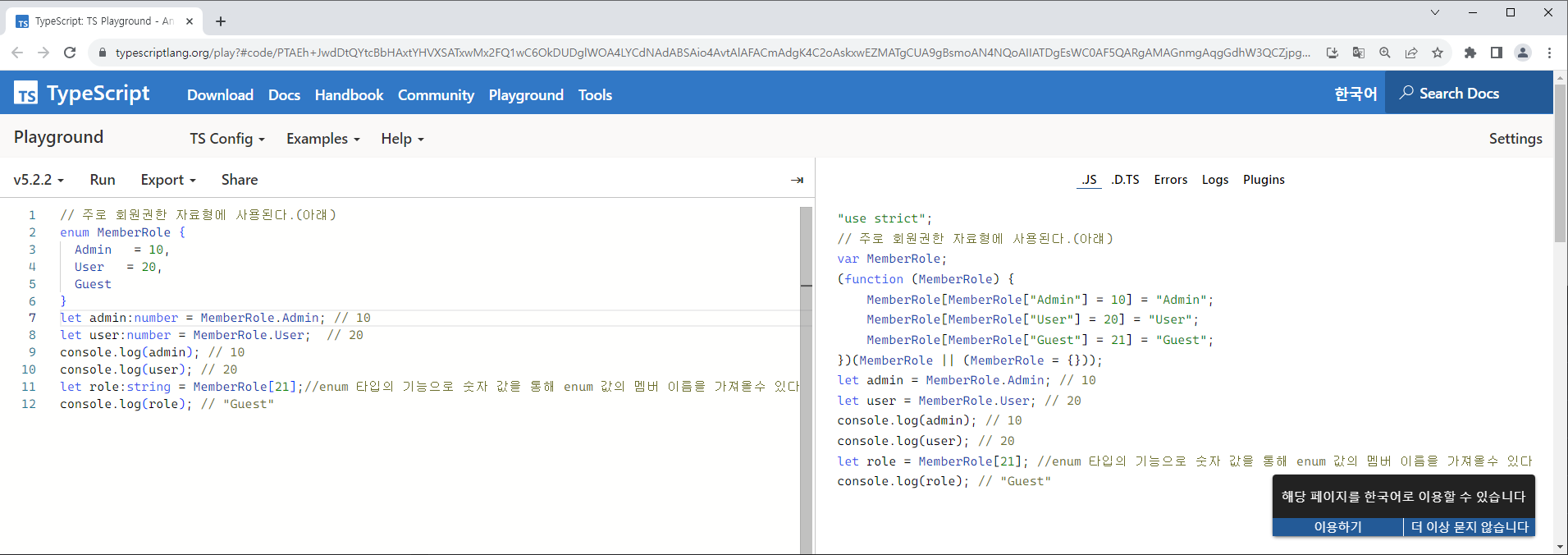Image resolution: width=1568 pixels, height=555 pixels.
Task: Open the v5.2.2 version selector
Action: click(x=39, y=180)
